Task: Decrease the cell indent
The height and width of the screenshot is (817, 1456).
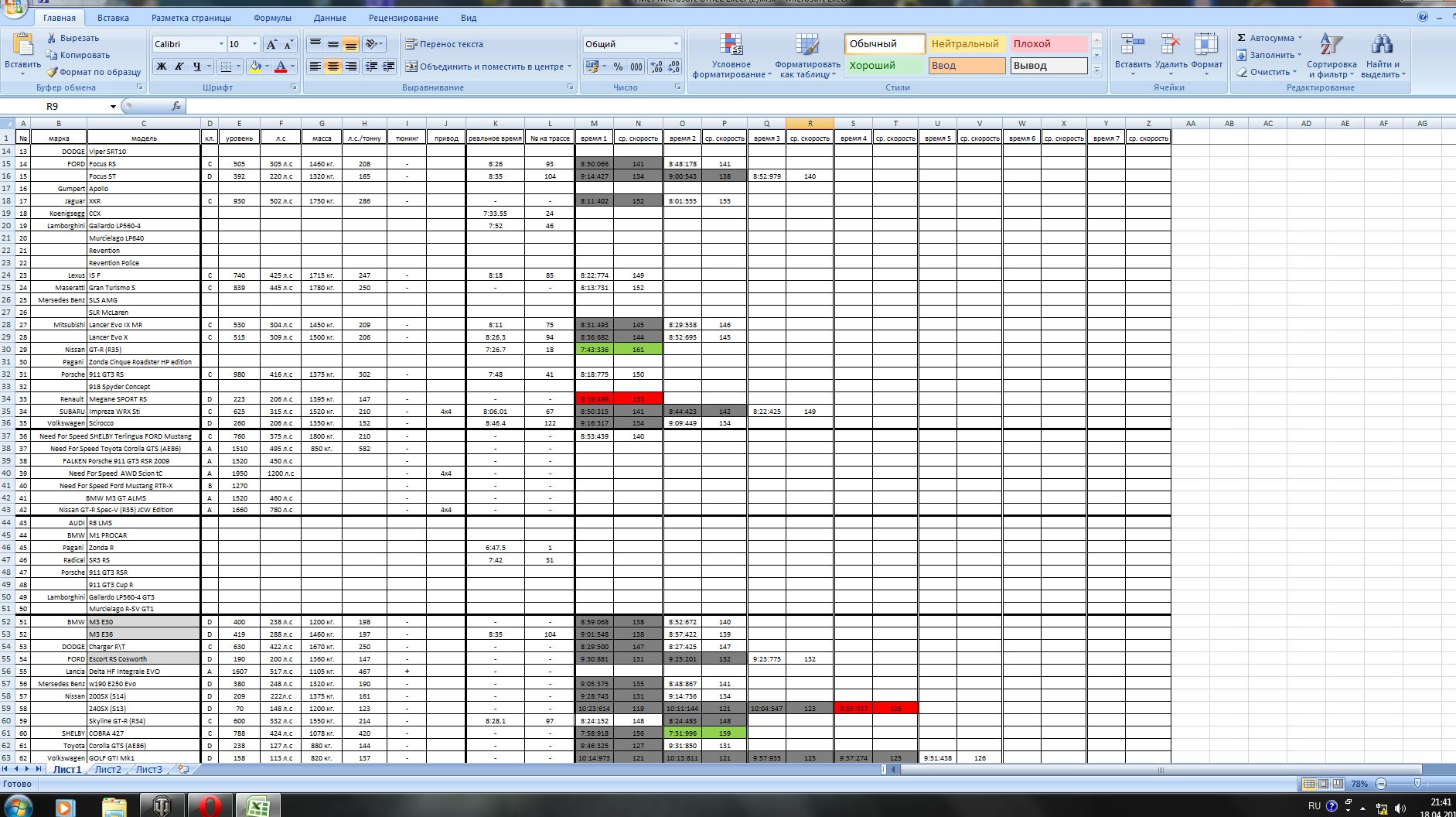Action: [x=371, y=67]
